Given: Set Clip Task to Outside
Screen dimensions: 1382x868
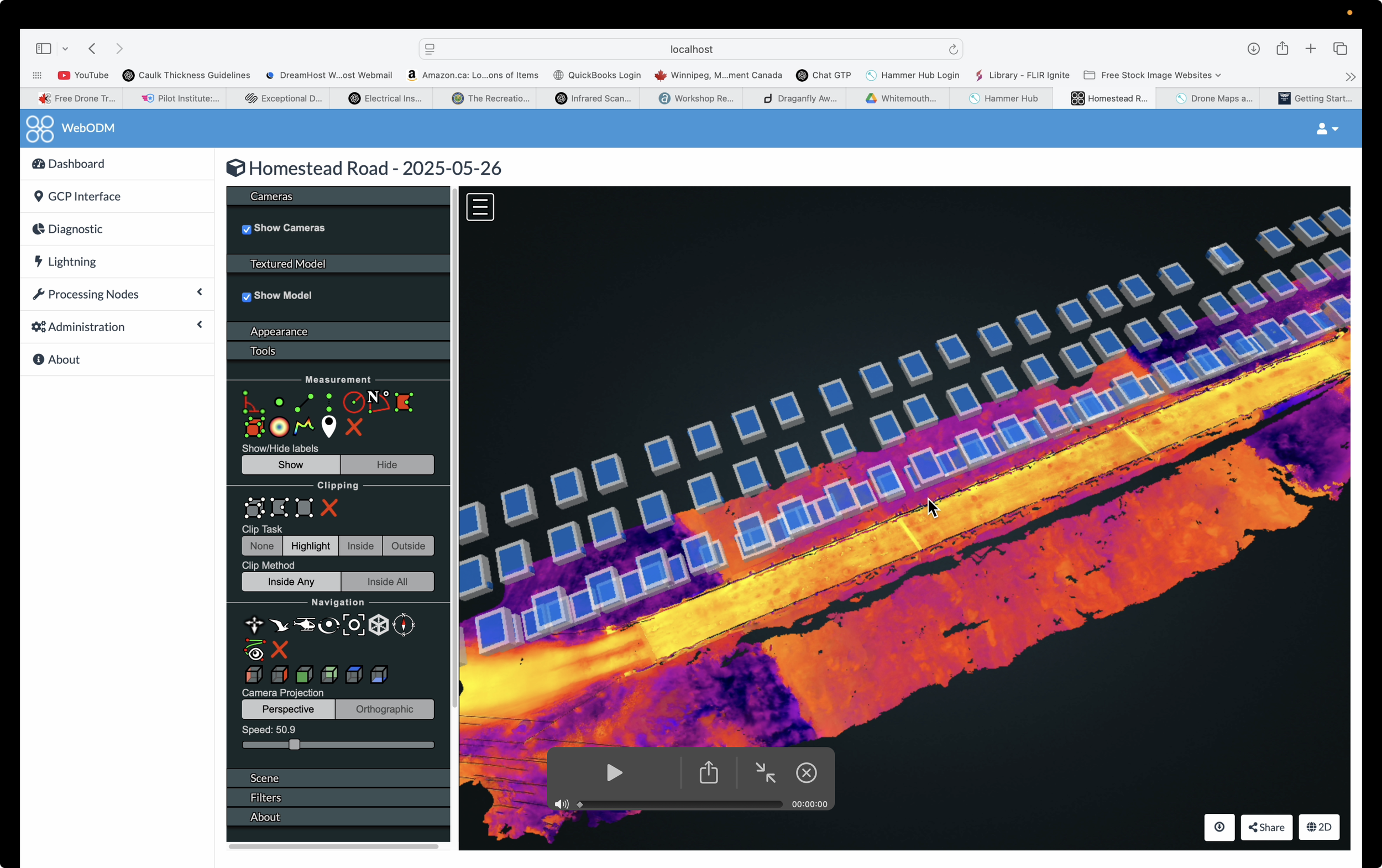Looking at the screenshot, I should 408,545.
